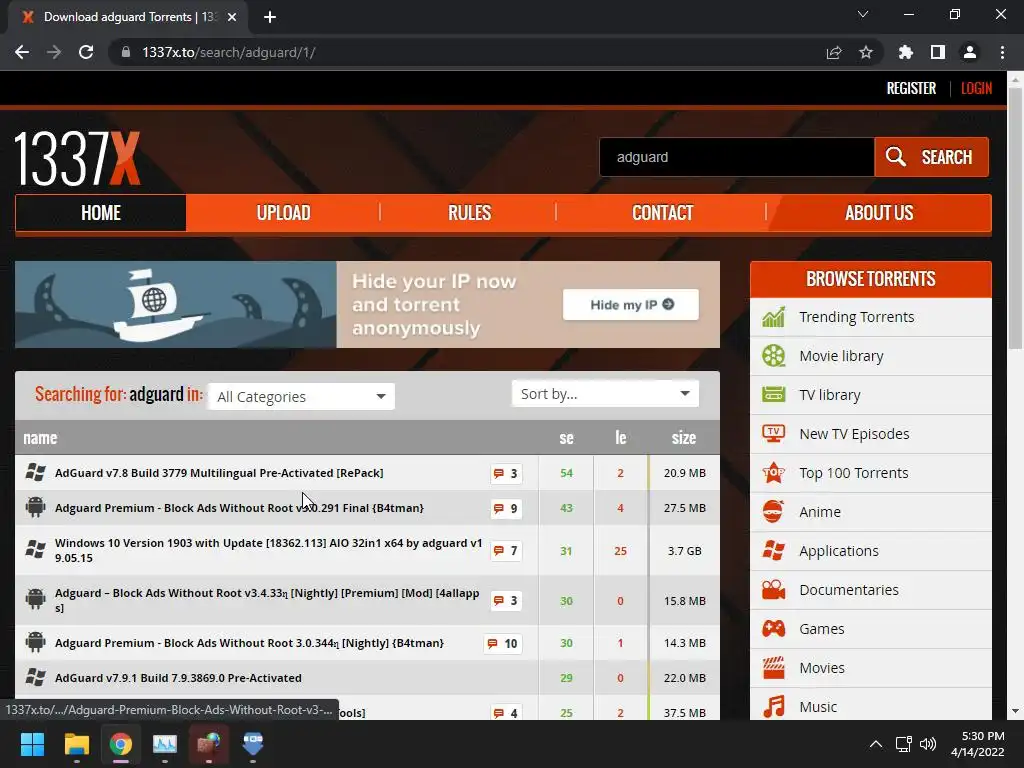The height and width of the screenshot is (768, 1024).
Task: Open Windows 10 Version 1903 AIO torrent link
Action: point(268,551)
